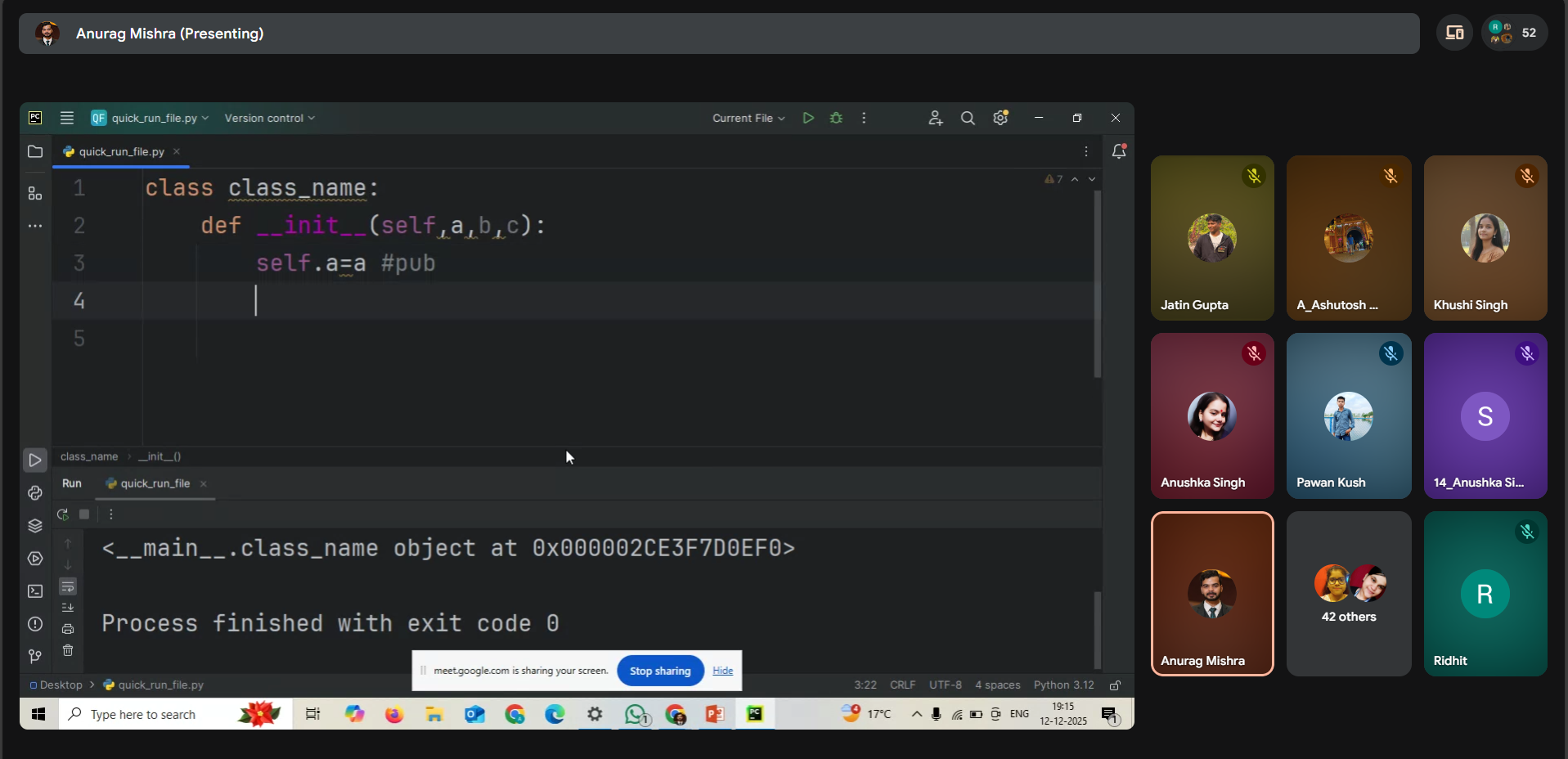Start debugging using the bug icon

(836, 118)
